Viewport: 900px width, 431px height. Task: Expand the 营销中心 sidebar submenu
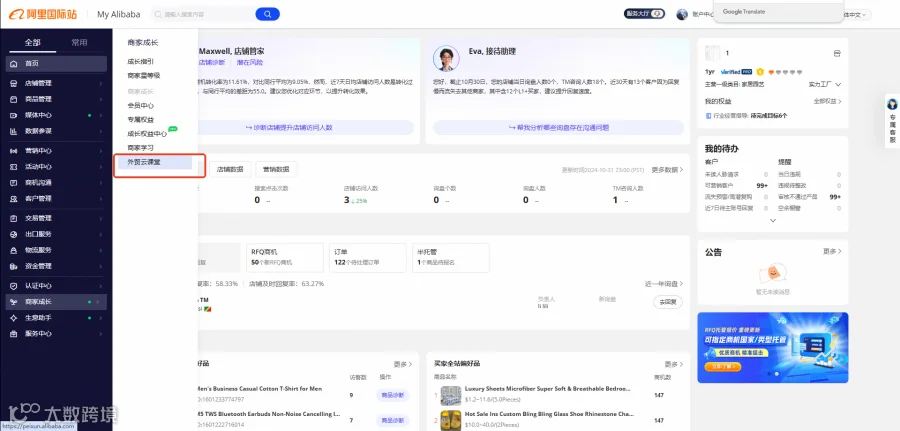click(101, 151)
